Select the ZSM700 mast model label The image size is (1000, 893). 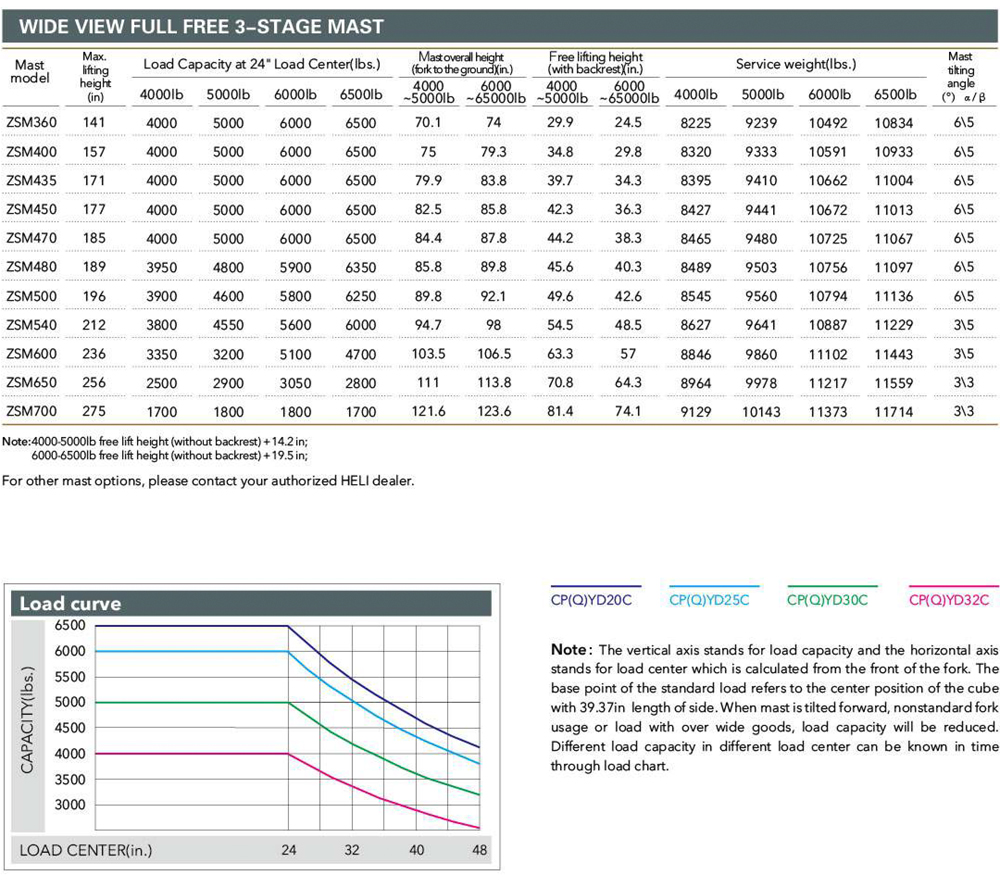(x=31, y=410)
